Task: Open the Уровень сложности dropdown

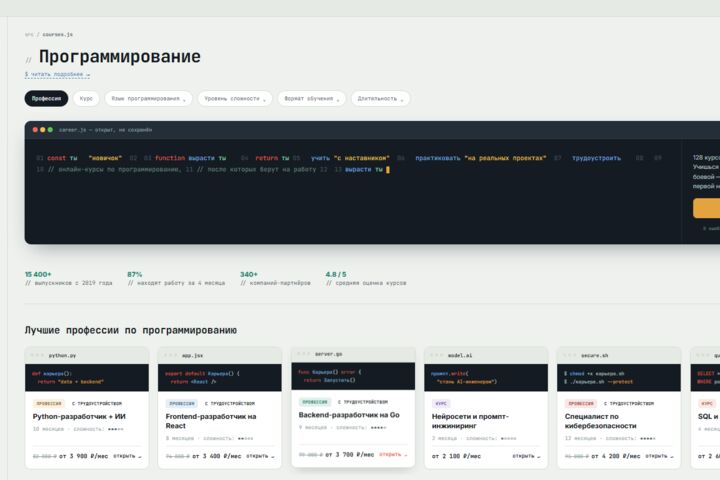Action: coord(235,98)
